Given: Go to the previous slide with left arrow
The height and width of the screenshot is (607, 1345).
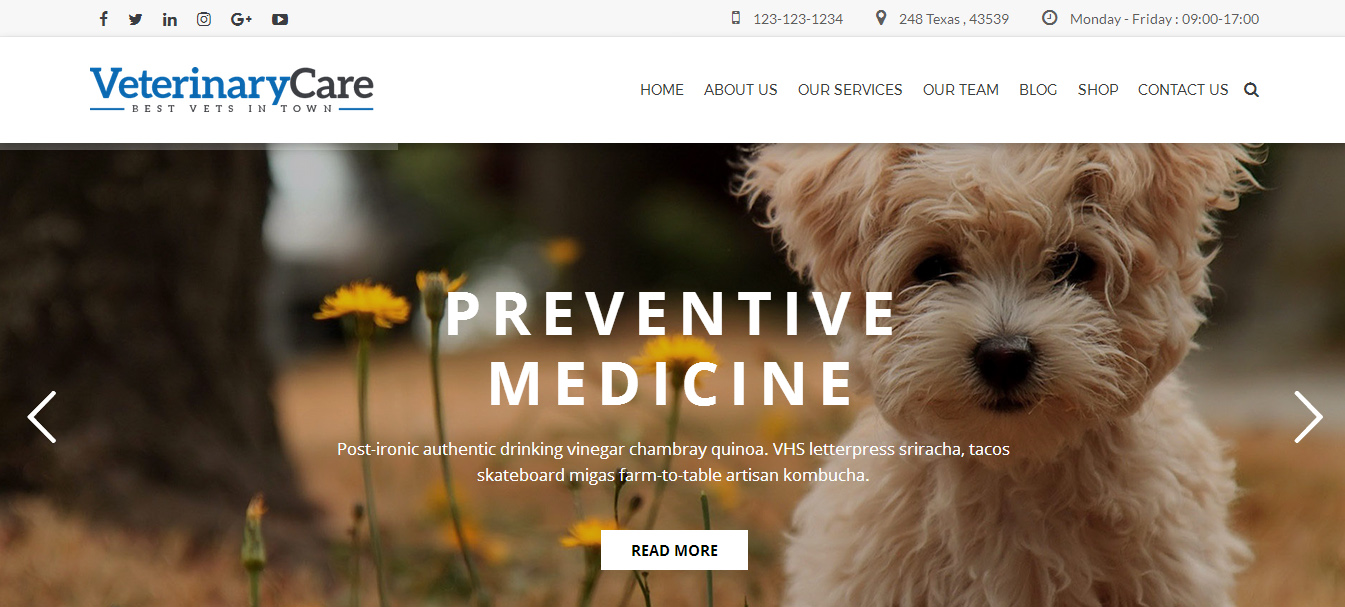Looking at the screenshot, I should pos(42,416).
